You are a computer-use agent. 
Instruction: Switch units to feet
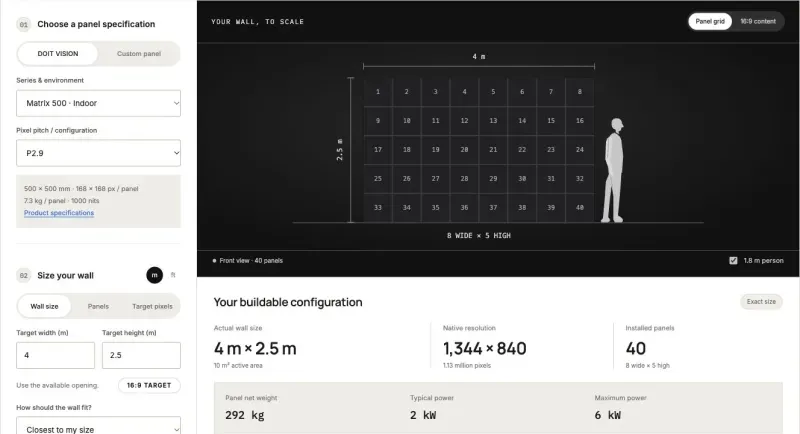click(x=173, y=275)
